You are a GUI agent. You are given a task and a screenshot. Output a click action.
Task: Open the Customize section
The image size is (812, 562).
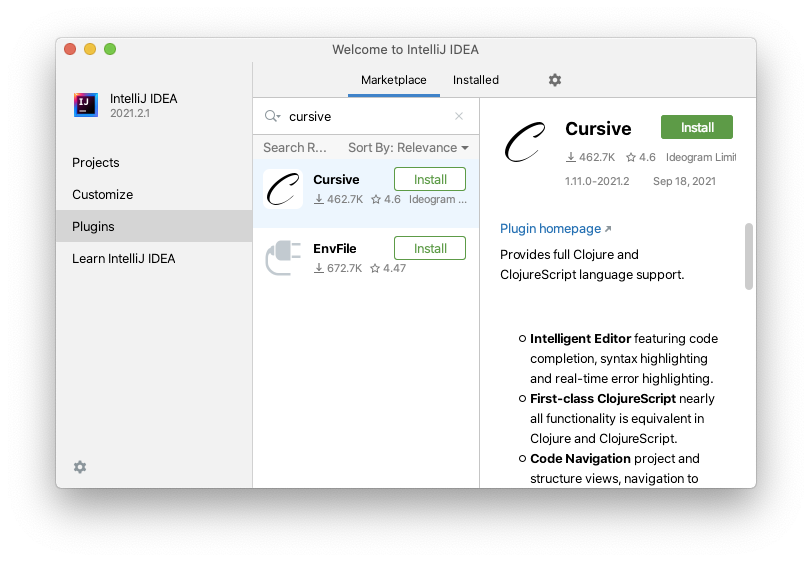[x=154, y=195]
